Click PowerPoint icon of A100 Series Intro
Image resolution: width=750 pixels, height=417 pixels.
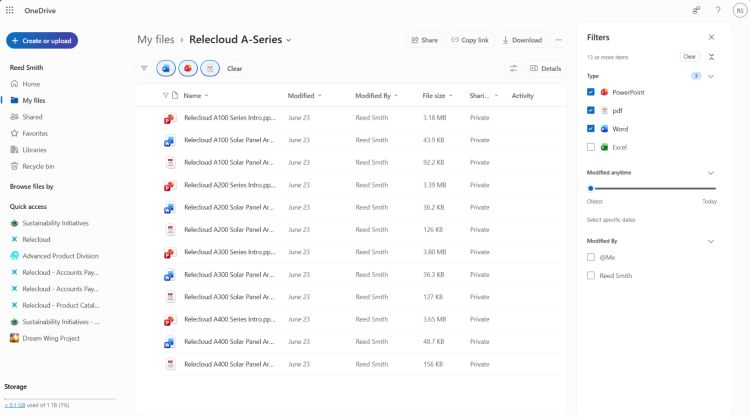coord(169,118)
